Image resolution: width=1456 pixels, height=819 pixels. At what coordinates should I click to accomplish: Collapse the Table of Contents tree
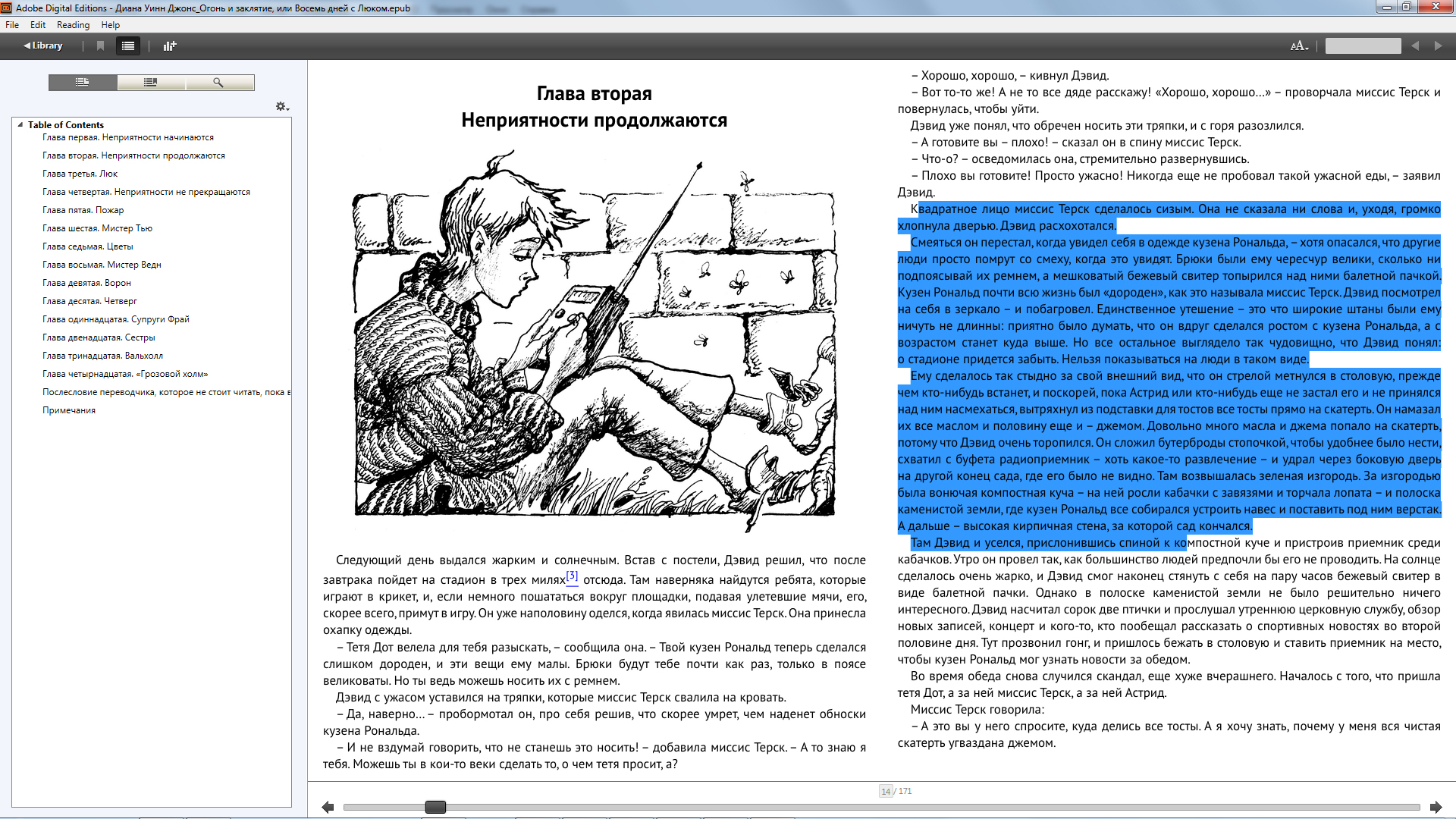click(x=20, y=124)
